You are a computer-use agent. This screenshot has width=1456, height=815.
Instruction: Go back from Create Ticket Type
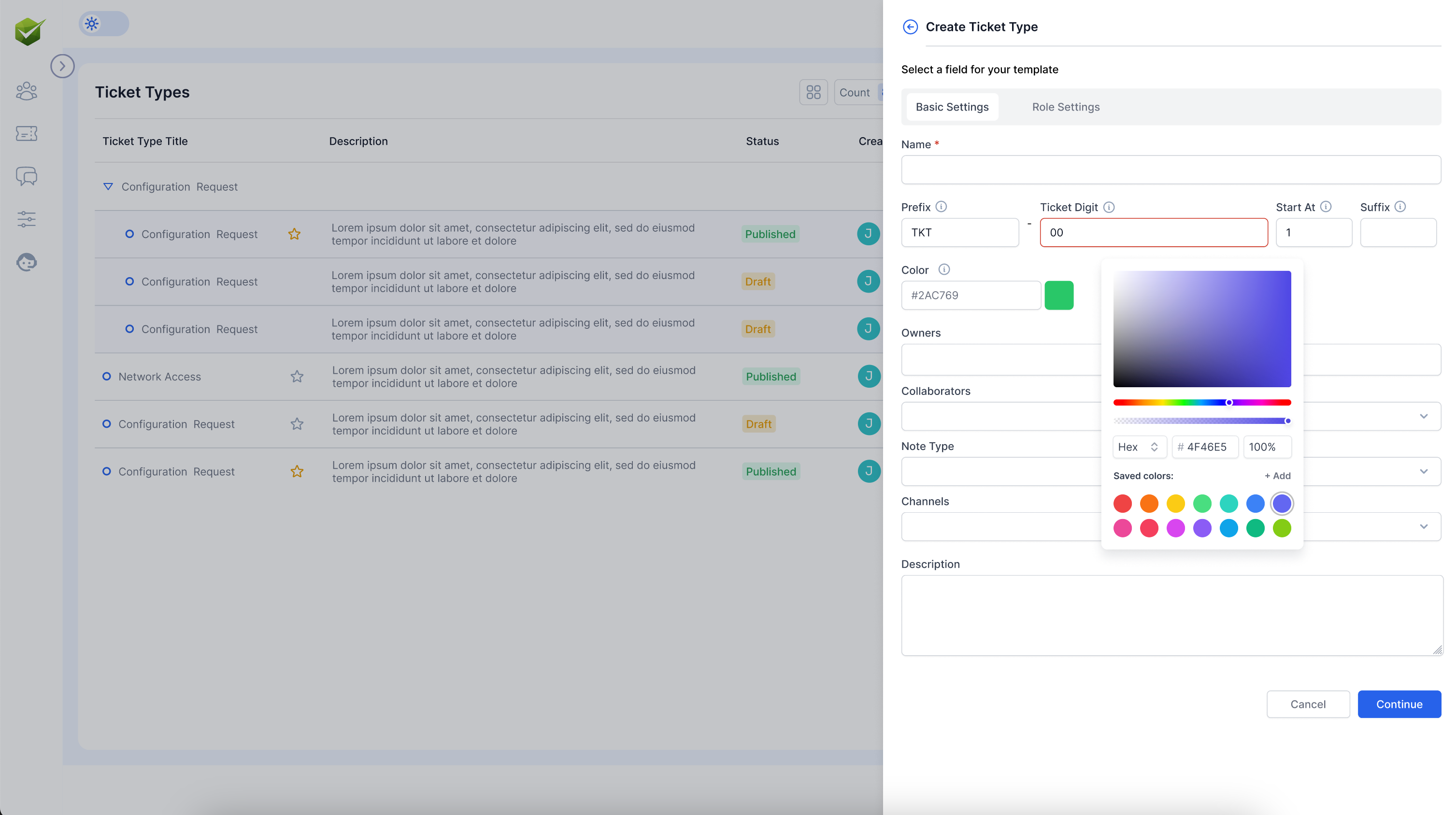(910, 27)
